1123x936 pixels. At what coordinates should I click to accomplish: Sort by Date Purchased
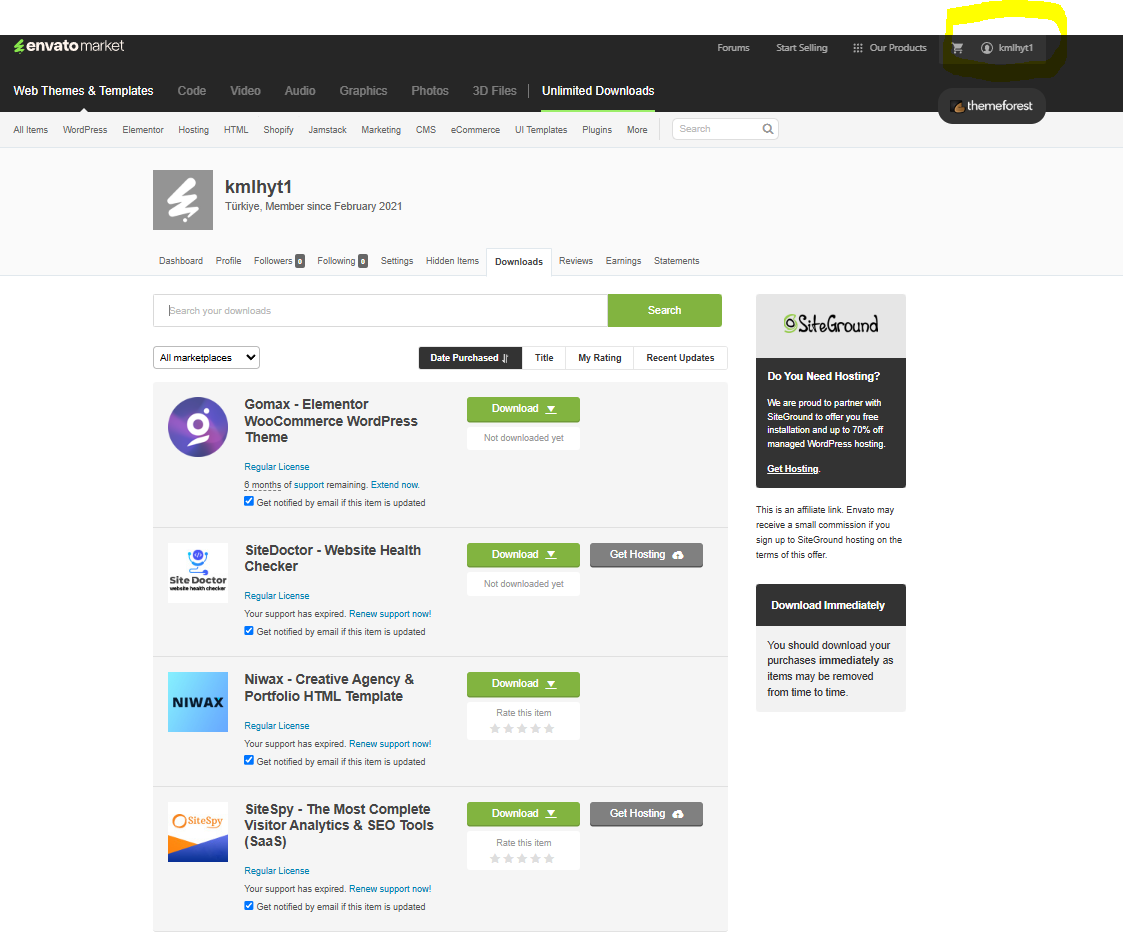coord(470,358)
